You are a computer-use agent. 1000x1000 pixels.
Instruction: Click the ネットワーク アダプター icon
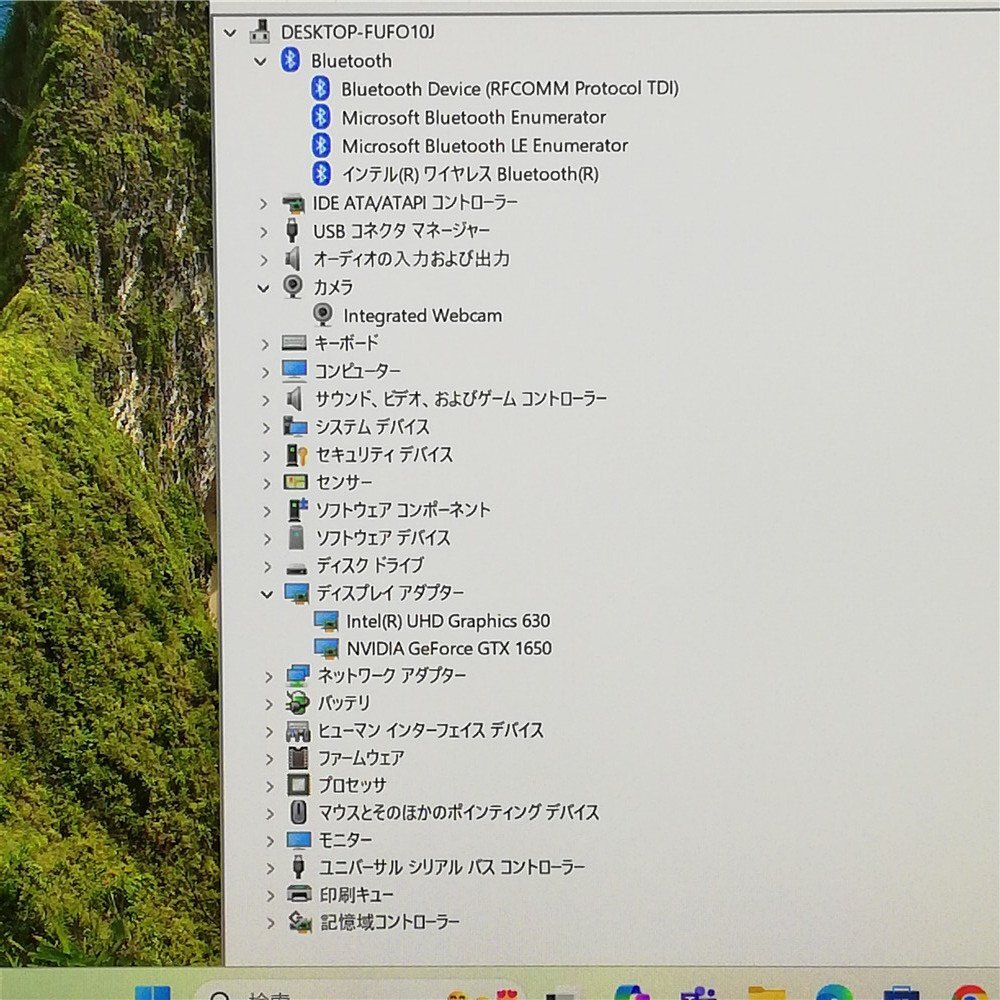coord(298,675)
